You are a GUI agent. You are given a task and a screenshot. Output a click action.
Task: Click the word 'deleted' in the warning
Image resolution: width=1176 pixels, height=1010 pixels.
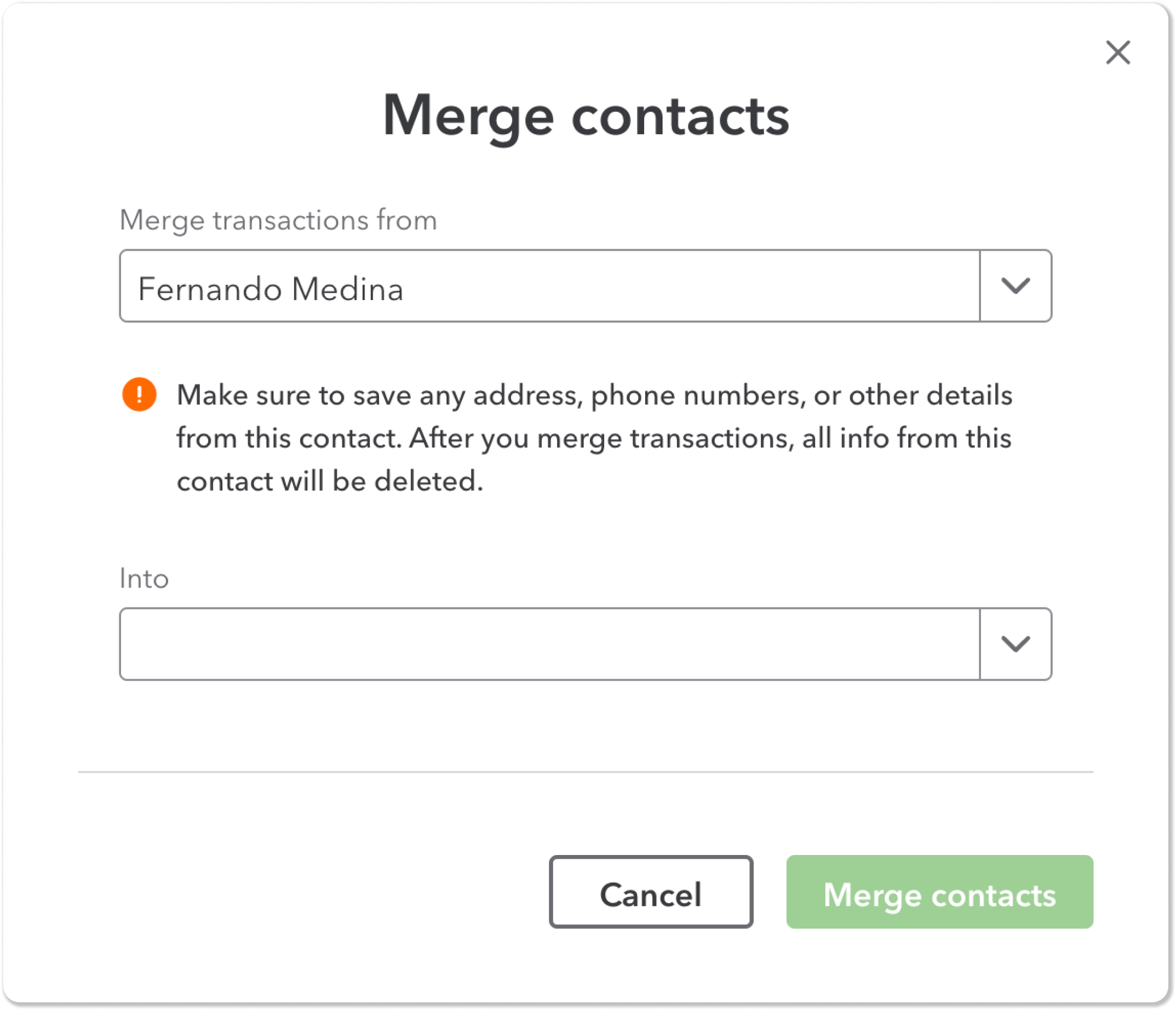pyautogui.click(x=428, y=481)
